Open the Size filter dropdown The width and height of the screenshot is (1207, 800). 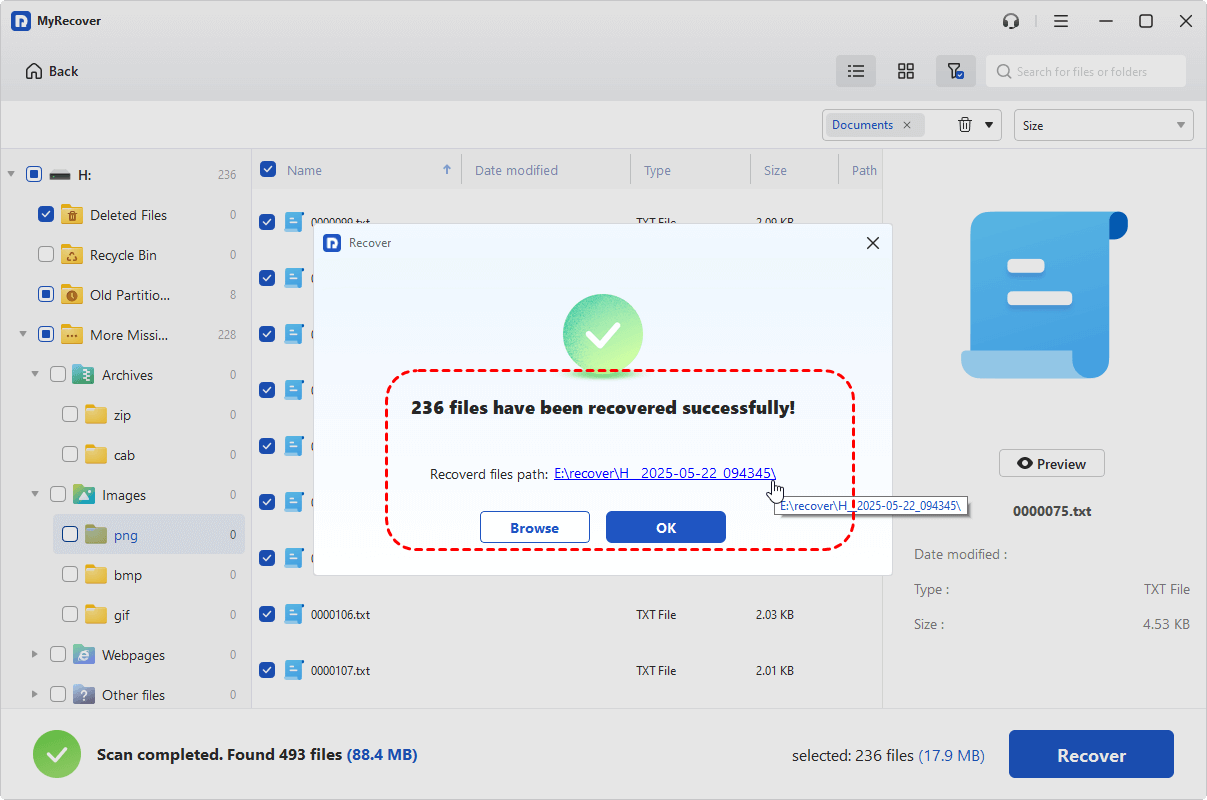[1104, 125]
